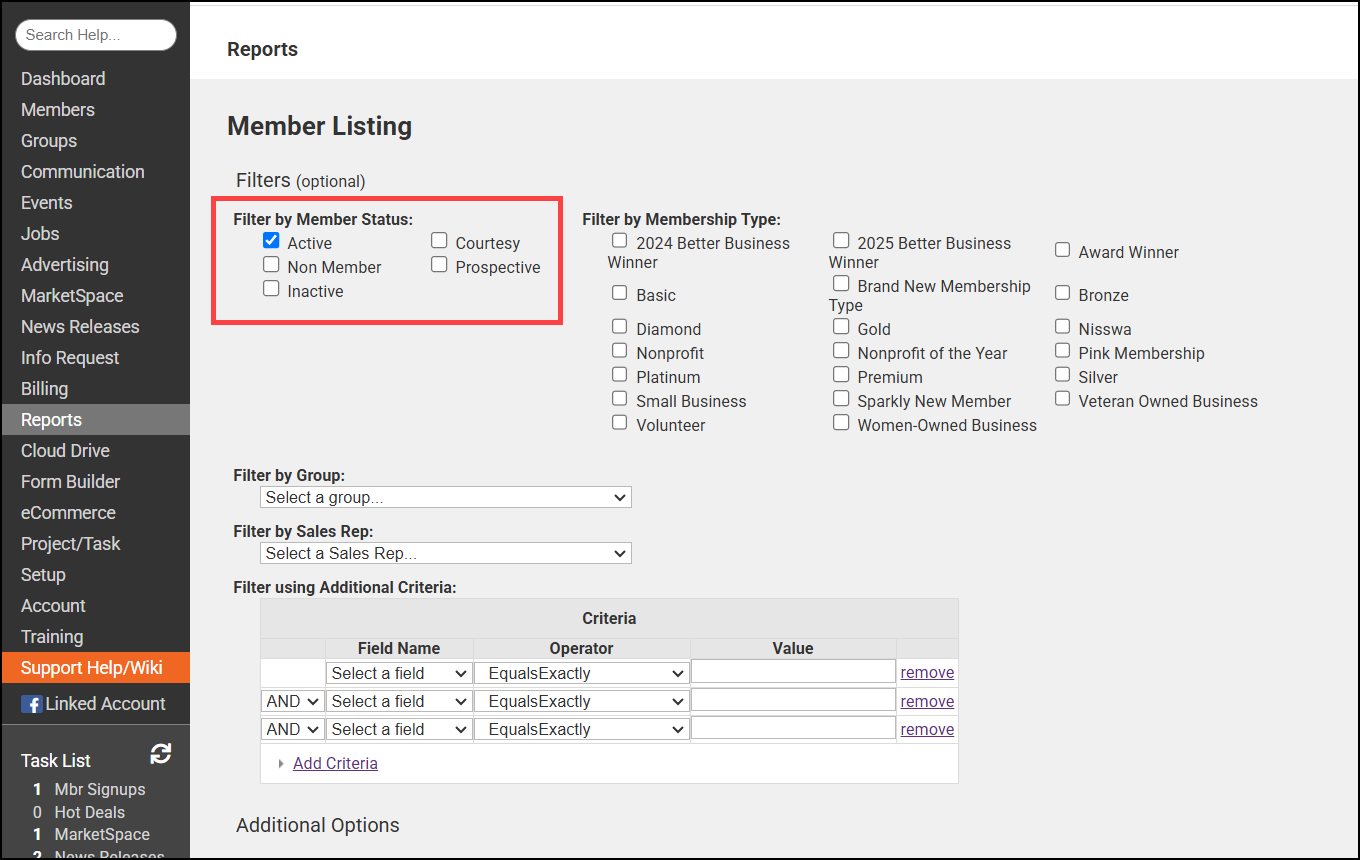Expand the Select a Sales Rep dropdown

pos(445,553)
